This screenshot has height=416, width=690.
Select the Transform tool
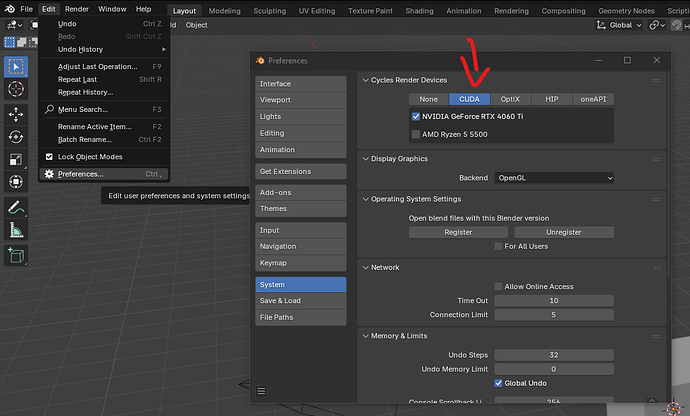(x=16, y=181)
